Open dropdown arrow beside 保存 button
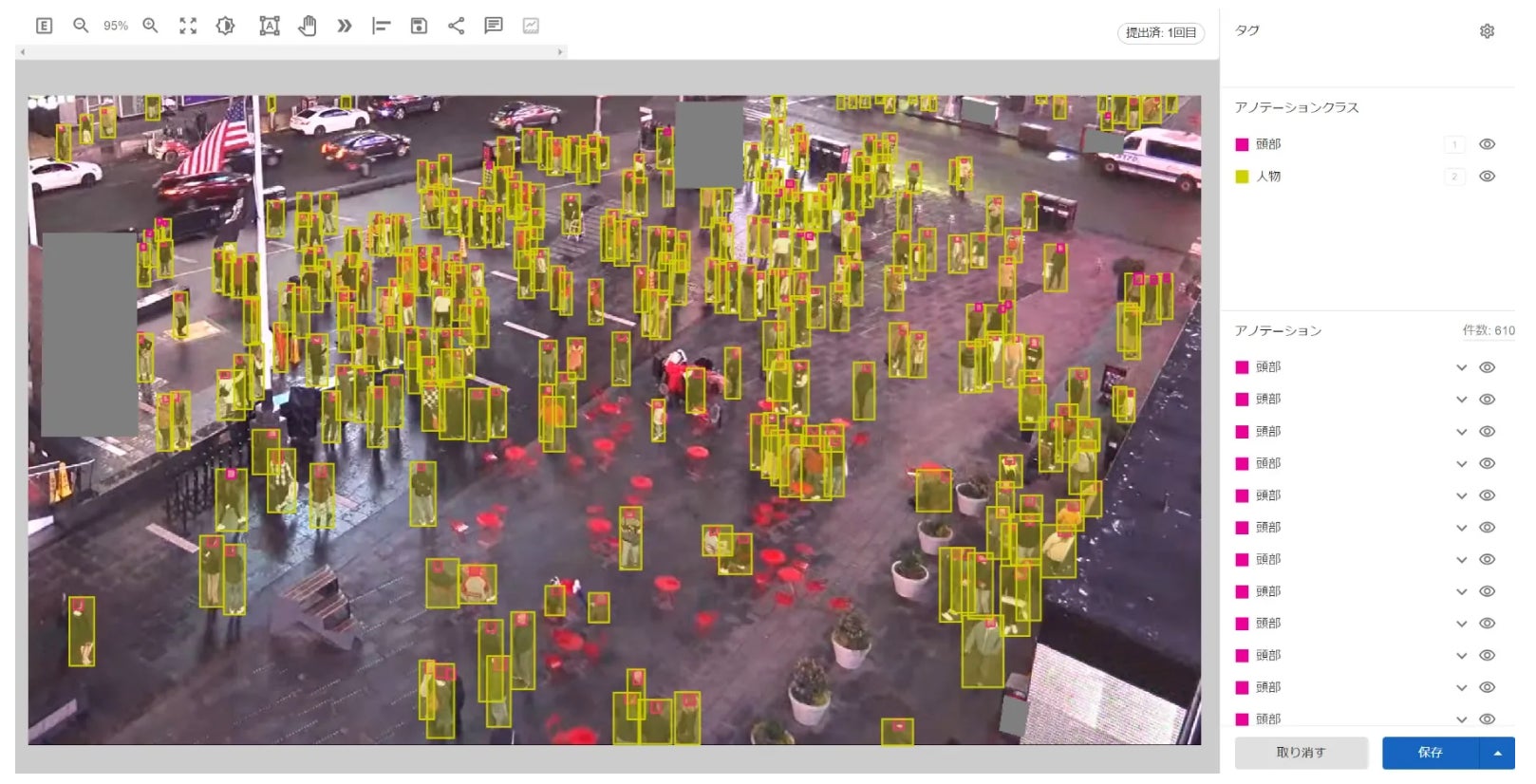1536x784 pixels. click(x=1497, y=753)
